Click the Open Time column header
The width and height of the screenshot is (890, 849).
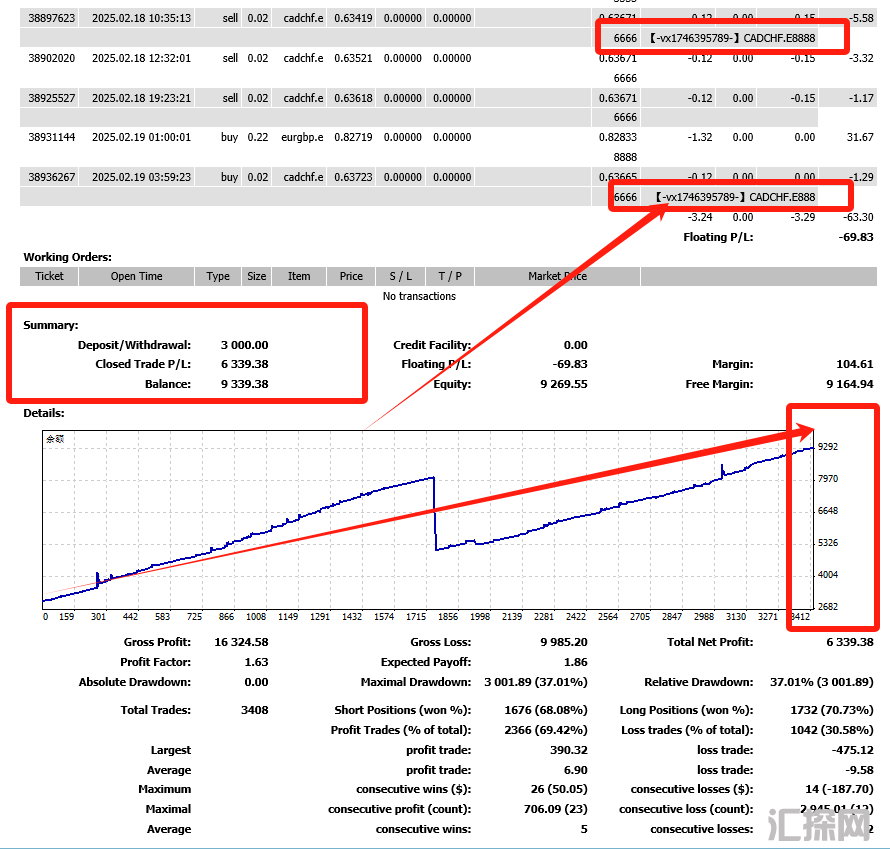click(x=136, y=276)
